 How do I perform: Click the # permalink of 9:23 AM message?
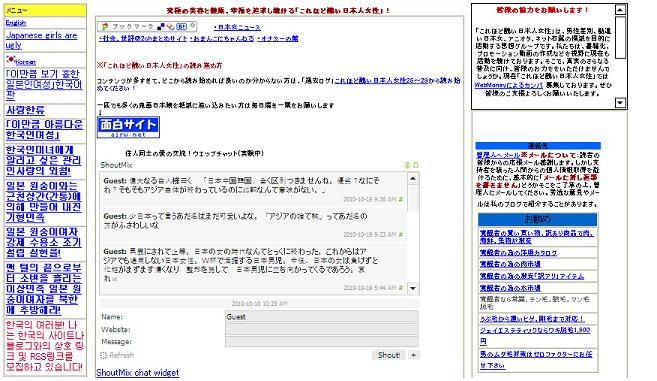(x=401, y=235)
